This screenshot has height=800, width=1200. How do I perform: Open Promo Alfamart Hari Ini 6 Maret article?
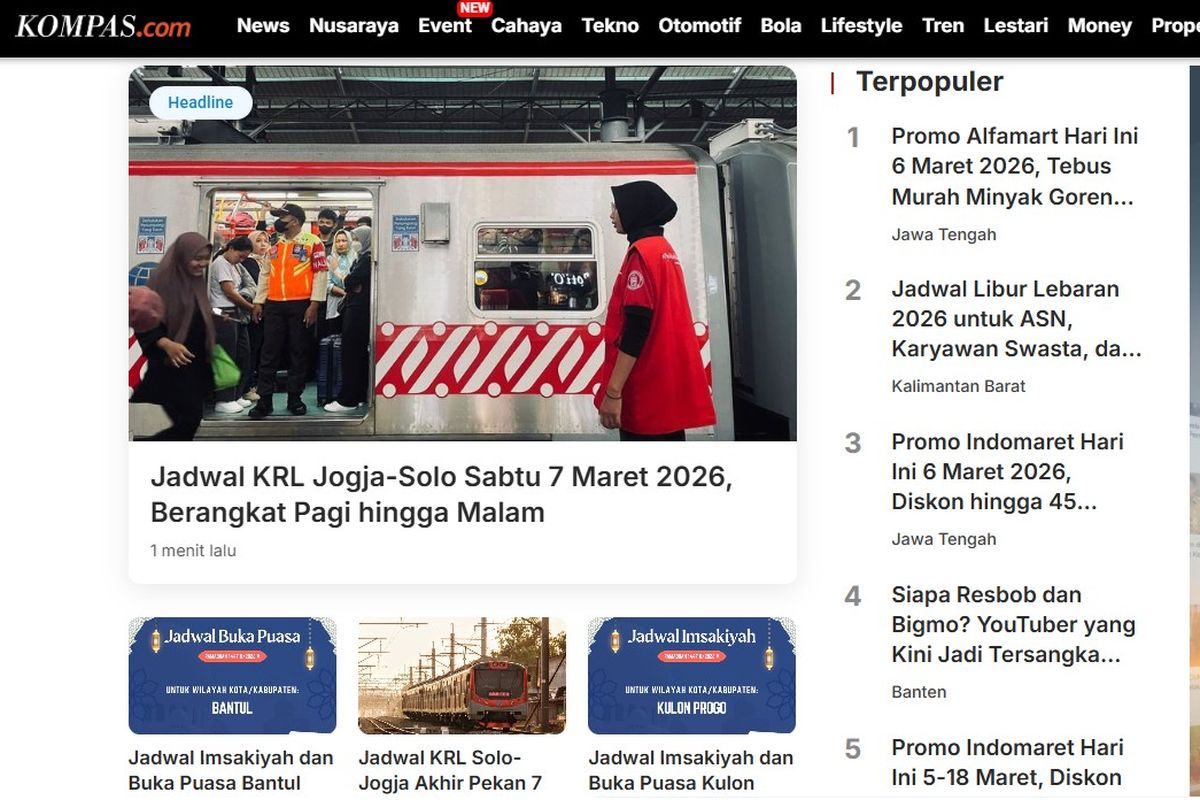point(1015,166)
